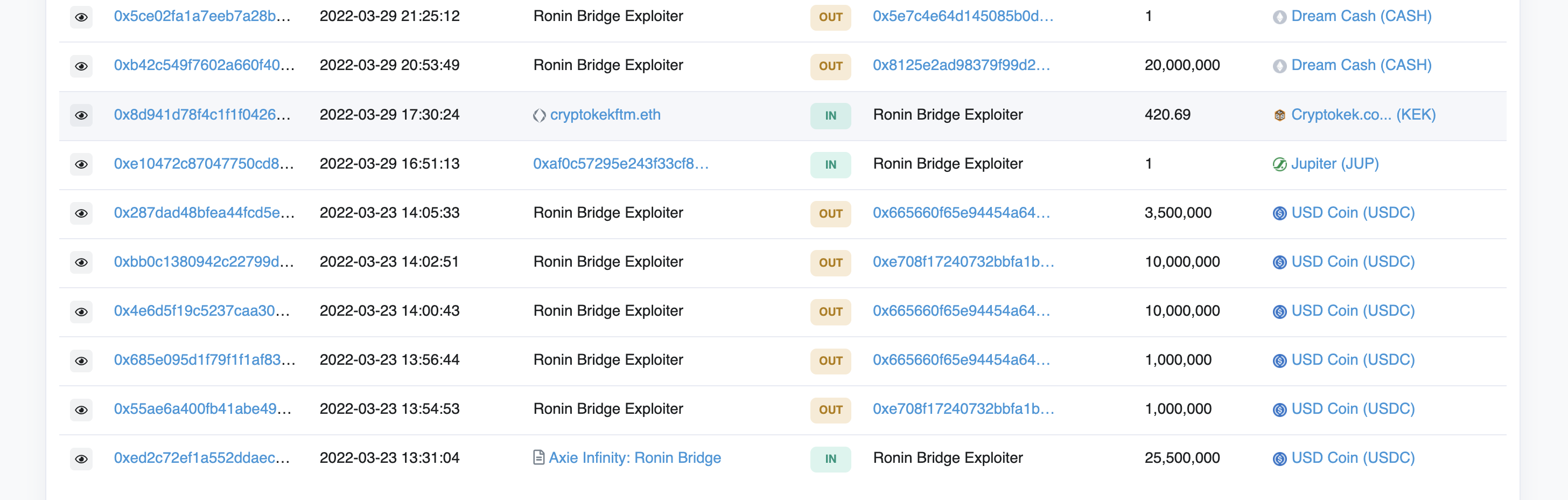Open transaction hash 0x8d941d78f4c1f1f0426
Image resolution: width=1568 pixels, height=500 pixels.
202,115
